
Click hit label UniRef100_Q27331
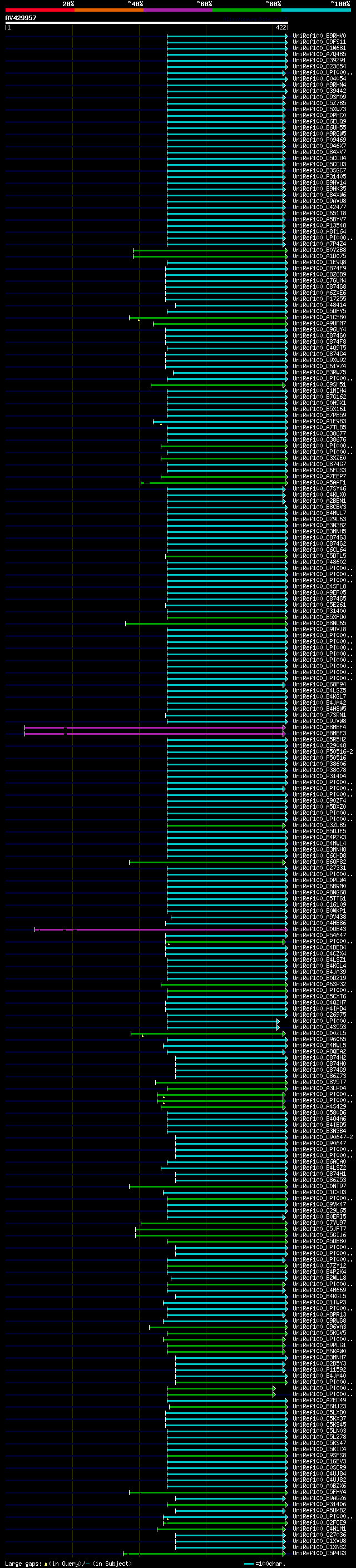[319, 868]
